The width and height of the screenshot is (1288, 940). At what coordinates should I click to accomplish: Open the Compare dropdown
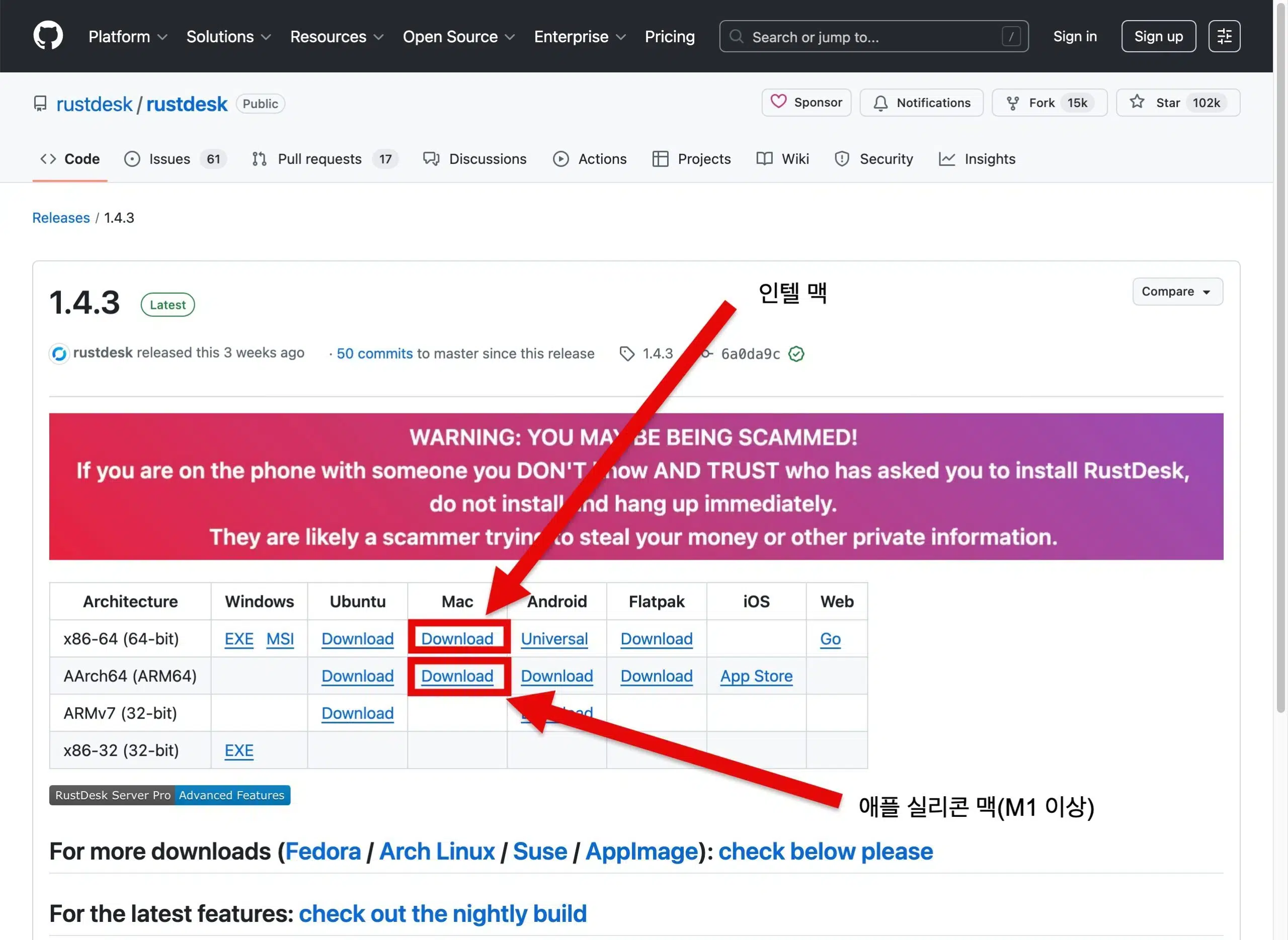point(1176,292)
